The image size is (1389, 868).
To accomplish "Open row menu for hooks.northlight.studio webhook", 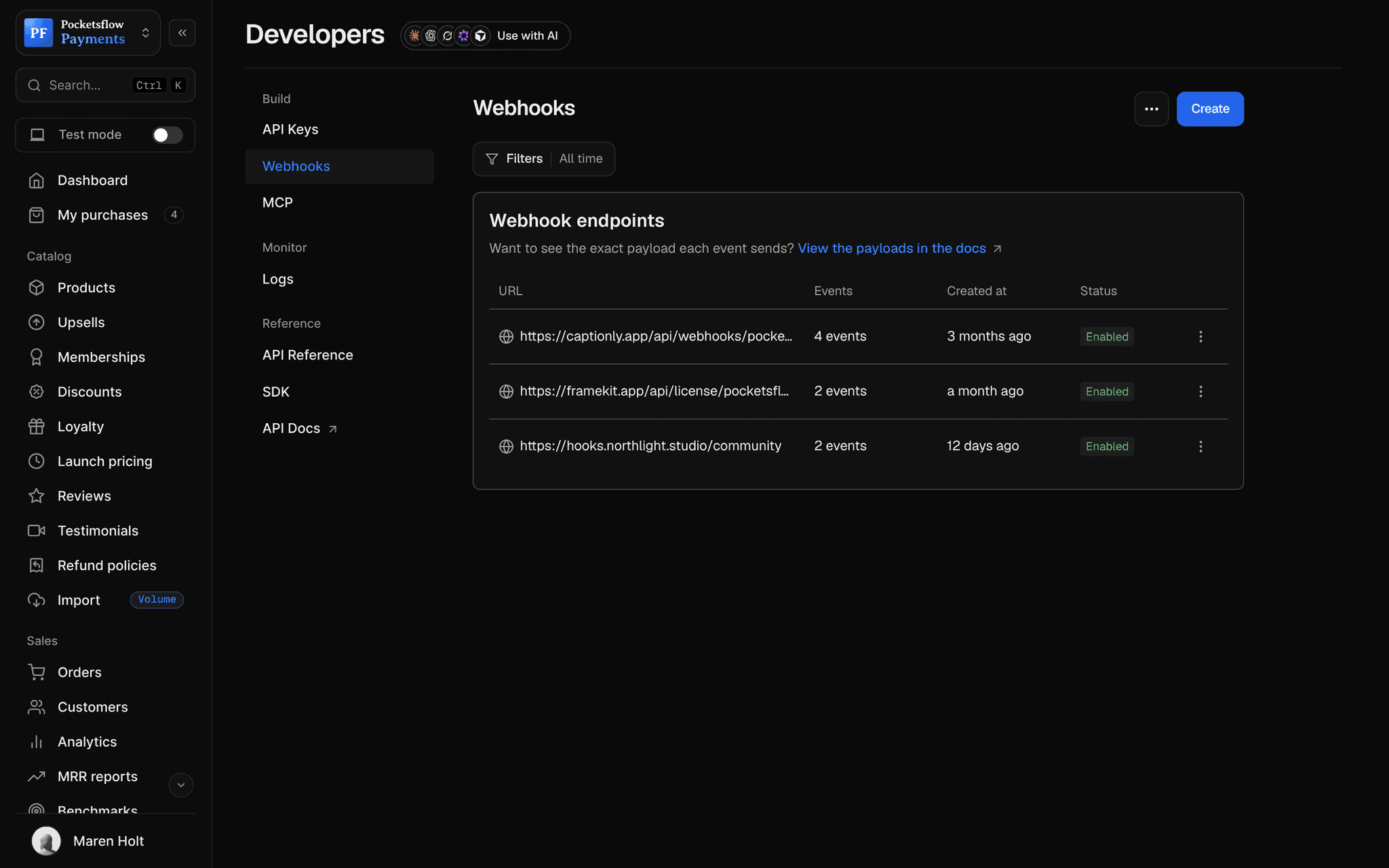I will [x=1200, y=447].
